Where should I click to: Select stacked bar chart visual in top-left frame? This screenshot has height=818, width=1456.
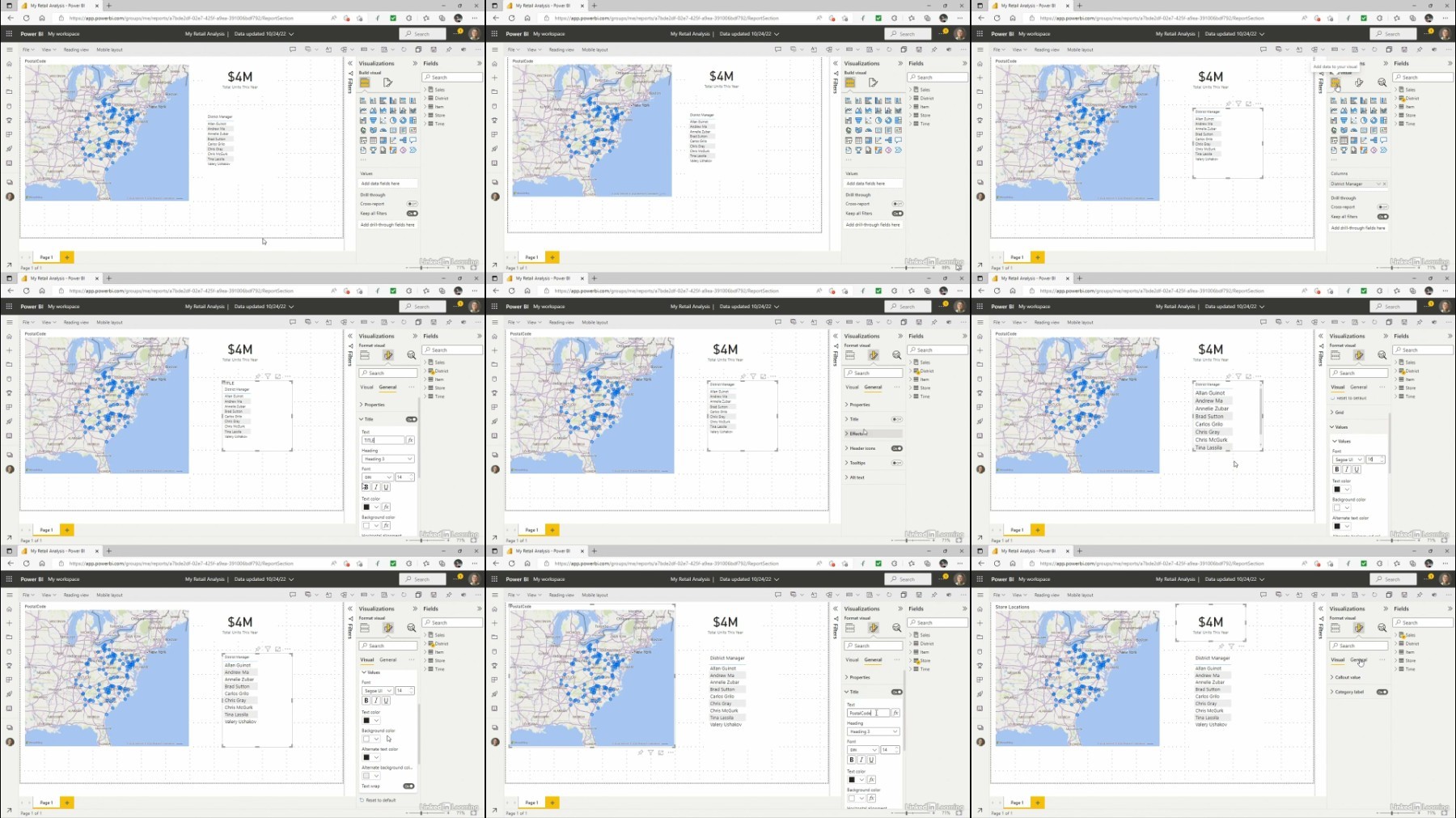click(x=363, y=100)
